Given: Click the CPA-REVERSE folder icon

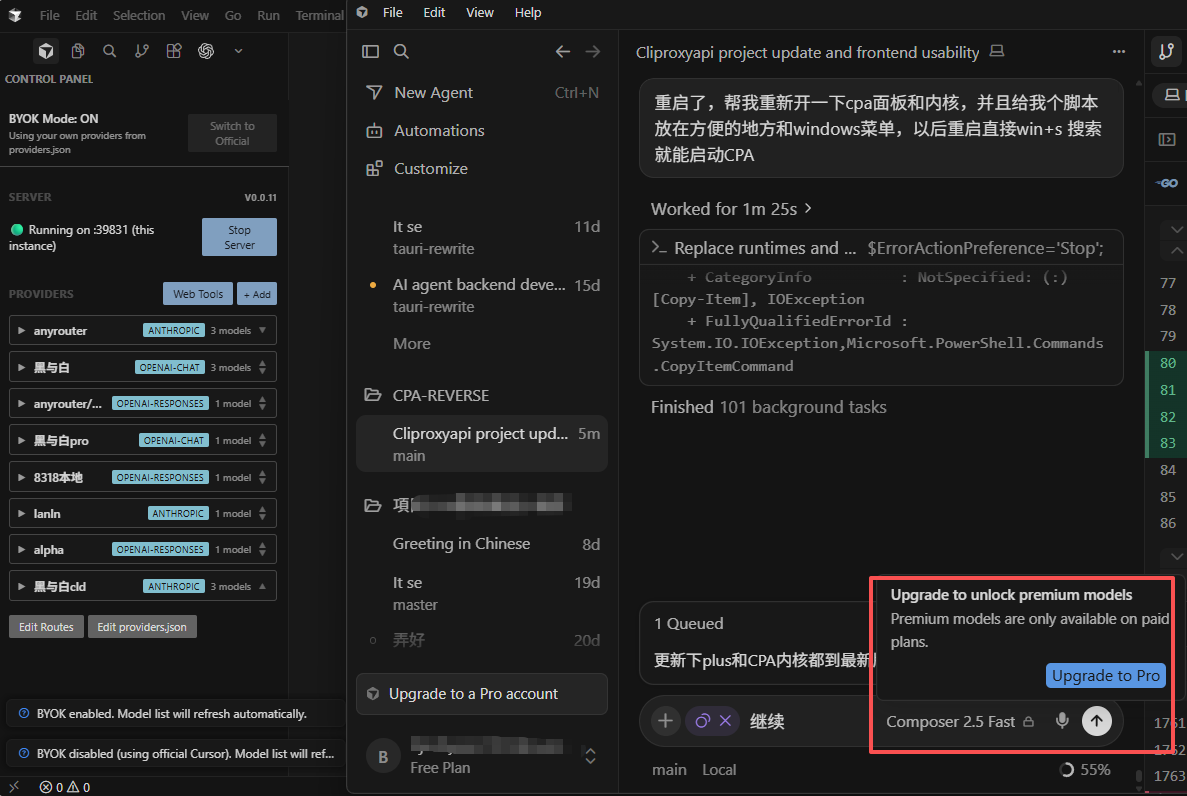Looking at the screenshot, I should [372, 395].
